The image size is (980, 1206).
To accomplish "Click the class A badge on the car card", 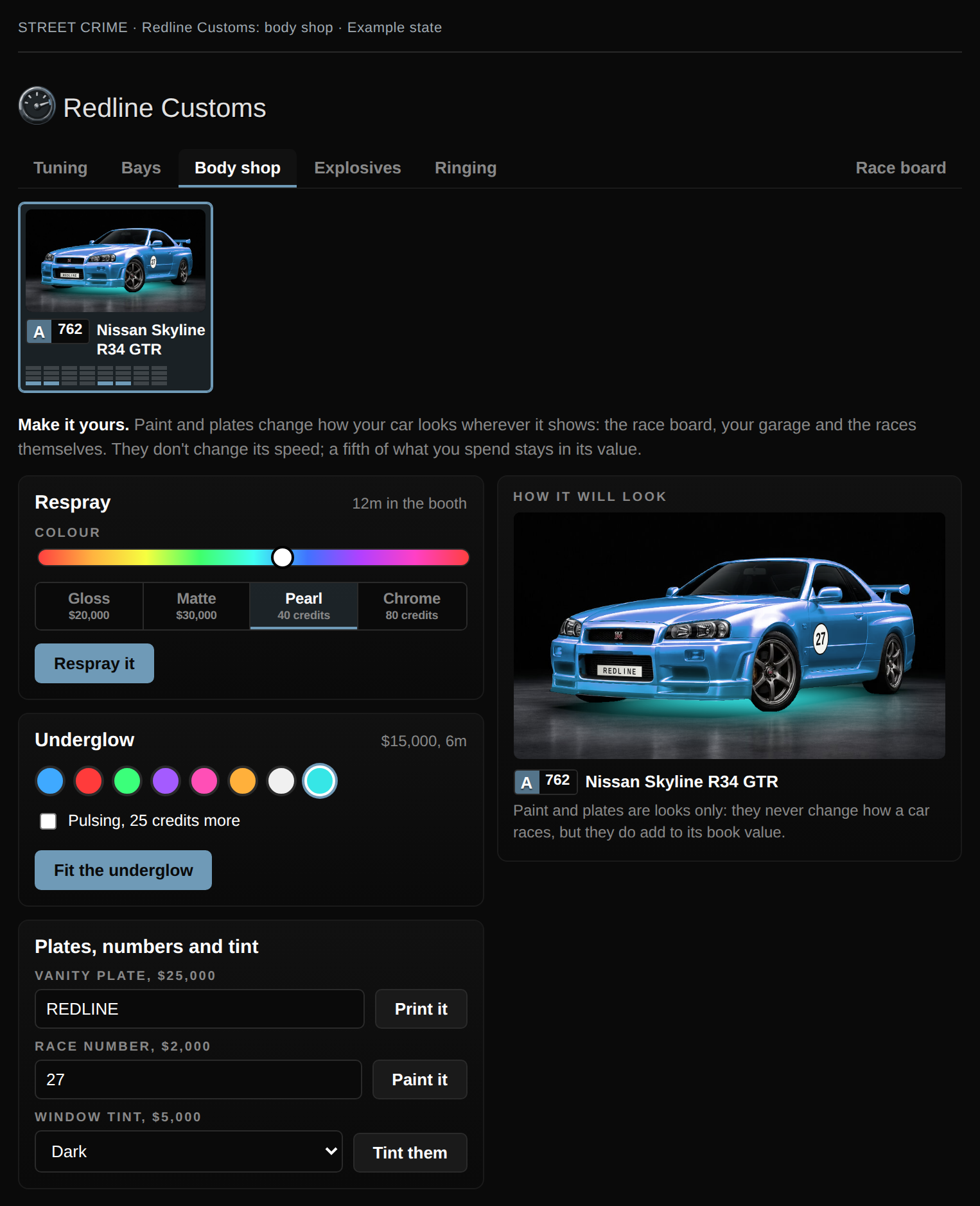I will coord(39,331).
